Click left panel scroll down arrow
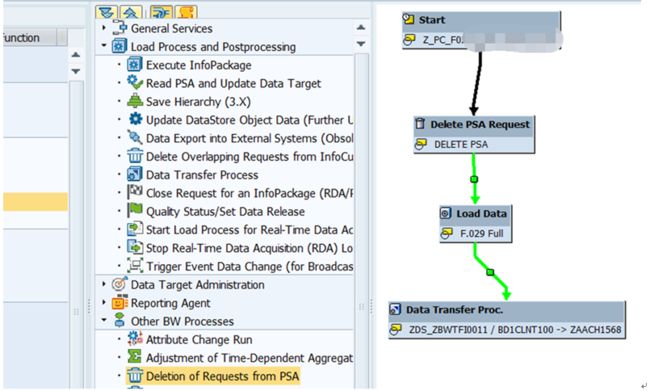The image size is (650, 391). click(75, 71)
